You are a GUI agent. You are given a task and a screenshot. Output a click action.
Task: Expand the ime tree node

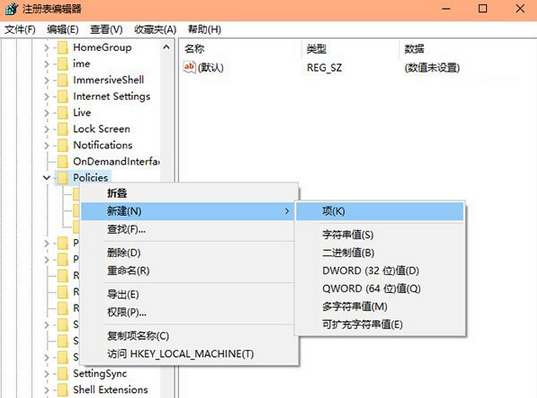coord(47,64)
